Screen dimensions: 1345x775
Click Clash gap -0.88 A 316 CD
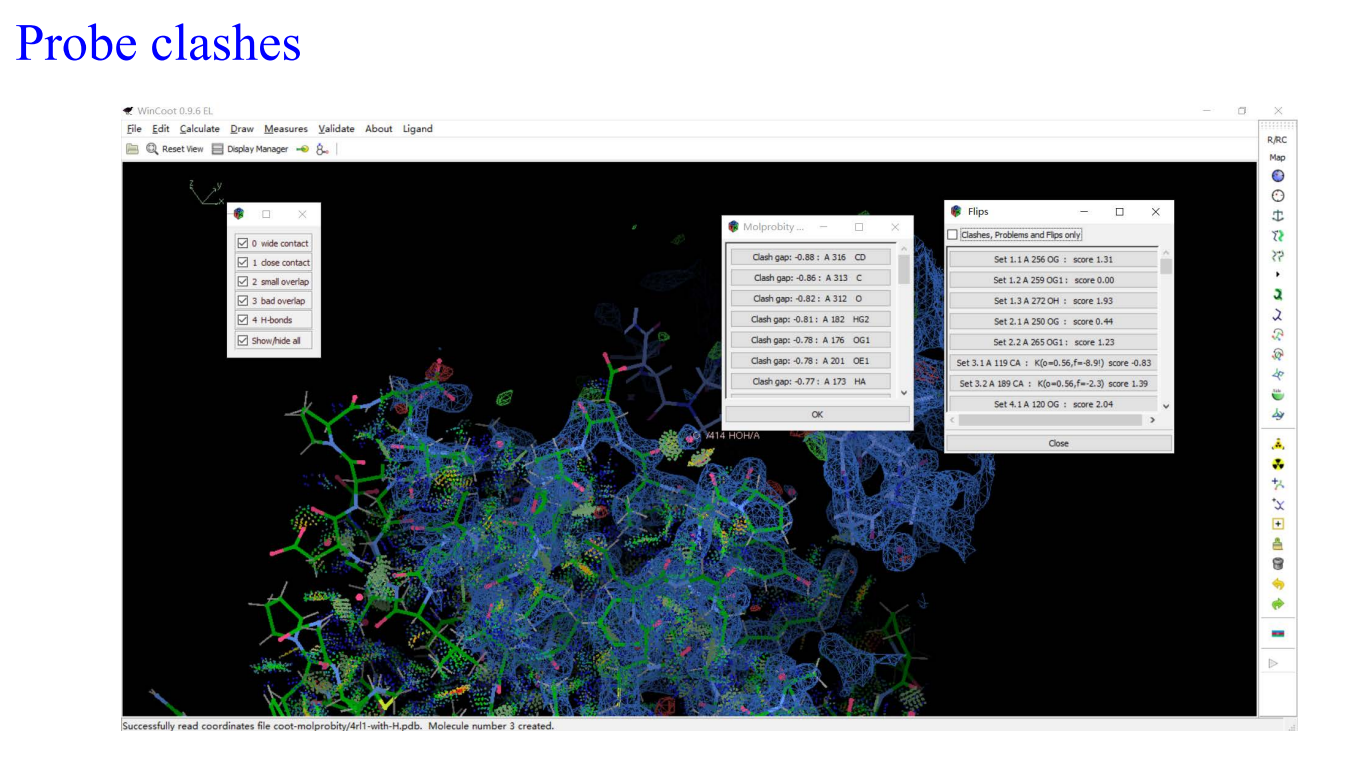(810, 257)
